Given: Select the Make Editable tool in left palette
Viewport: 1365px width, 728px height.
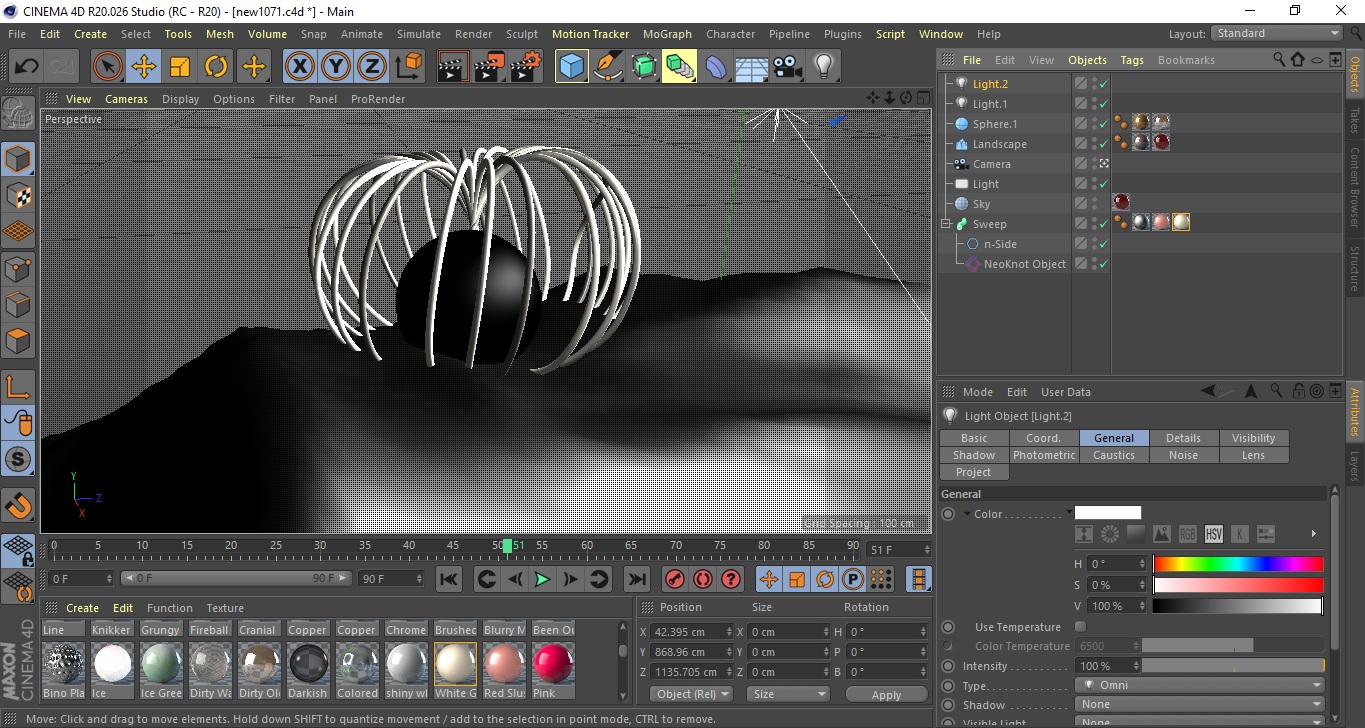Looking at the screenshot, I should point(18,115).
